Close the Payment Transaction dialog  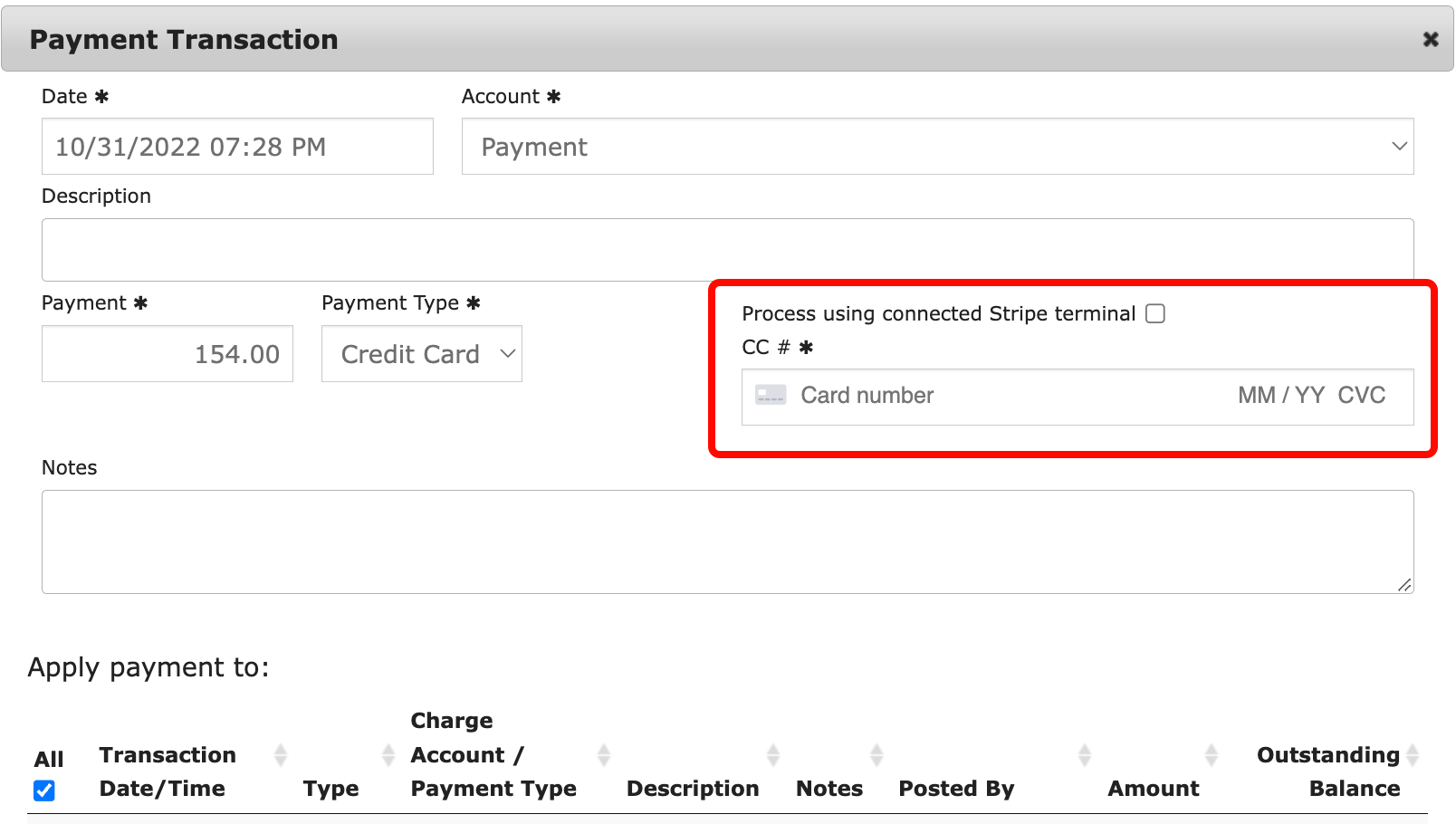(x=1431, y=39)
